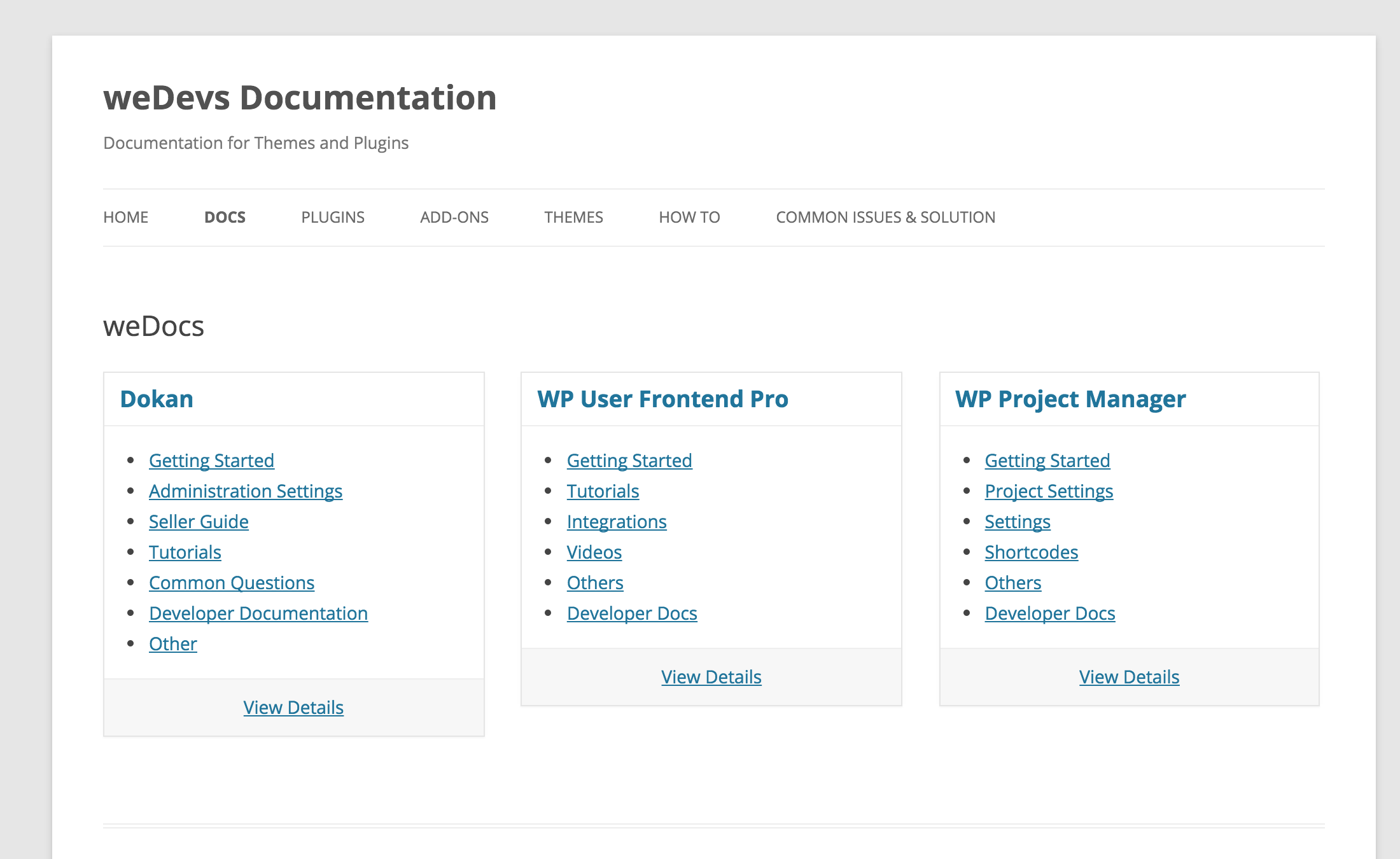Open WP User Frontend Pro Integrations
The height and width of the screenshot is (859, 1400).
[617, 521]
